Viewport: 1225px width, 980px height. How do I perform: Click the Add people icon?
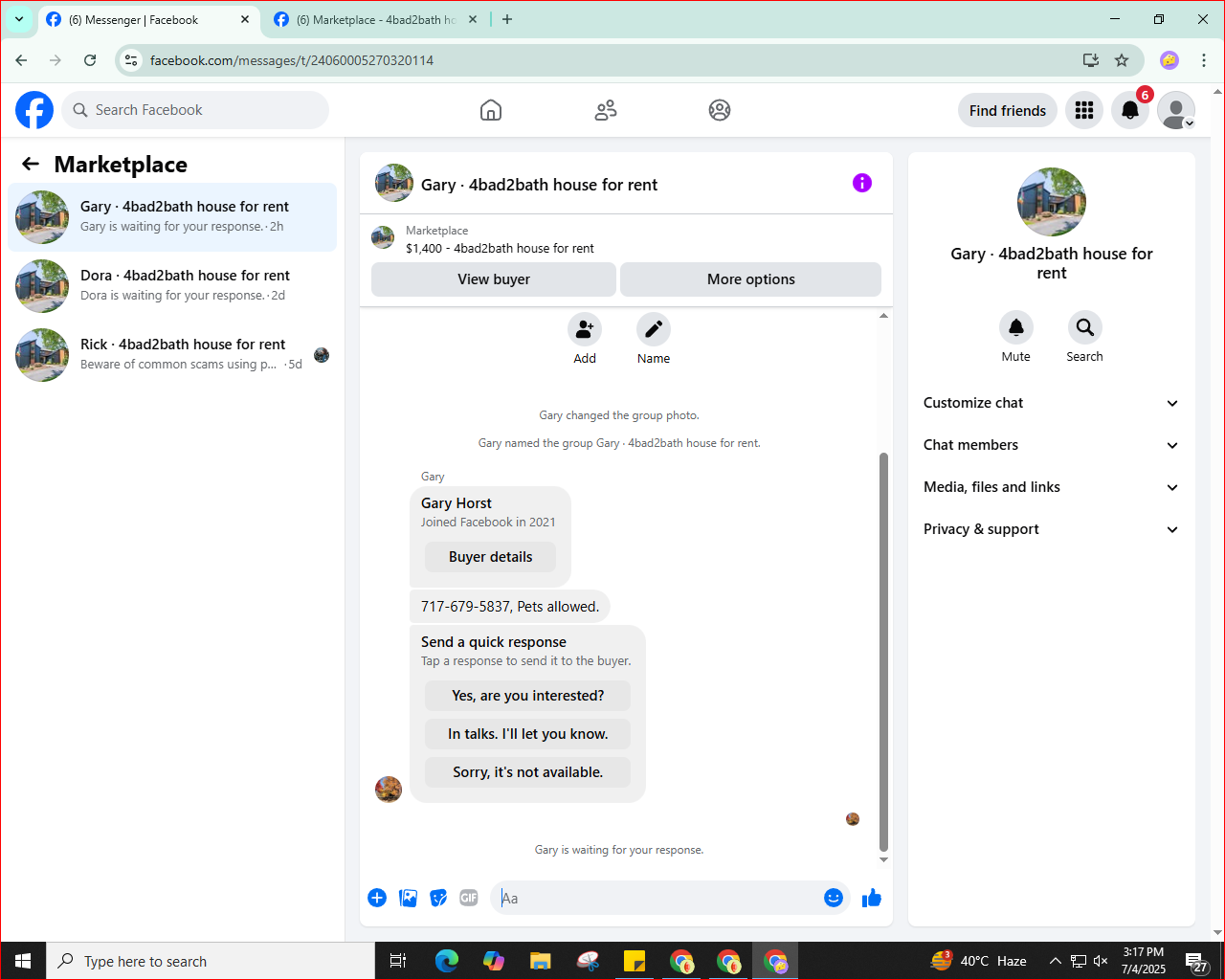tap(585, 329)
